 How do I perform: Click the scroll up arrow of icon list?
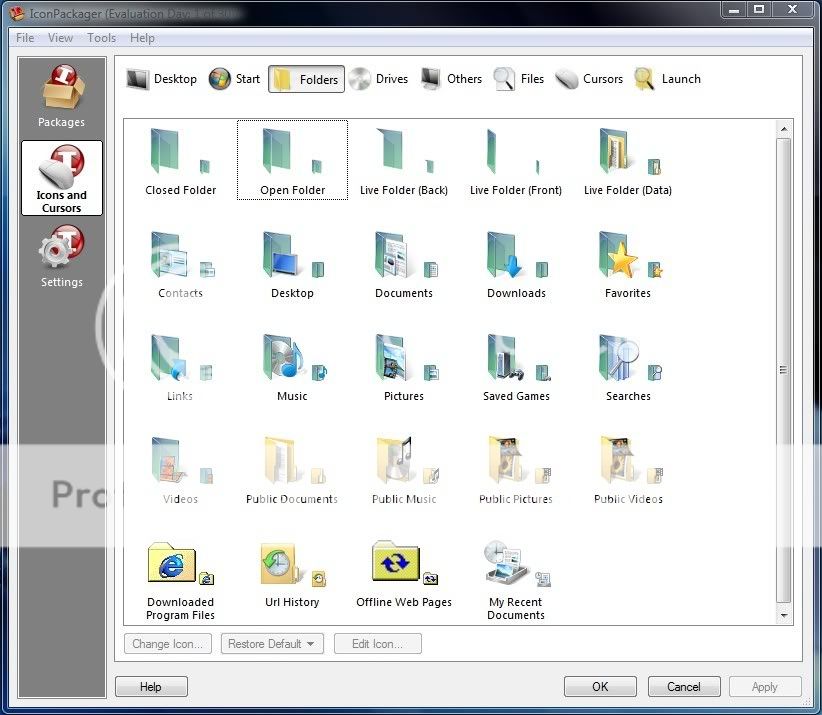point(784,128)
